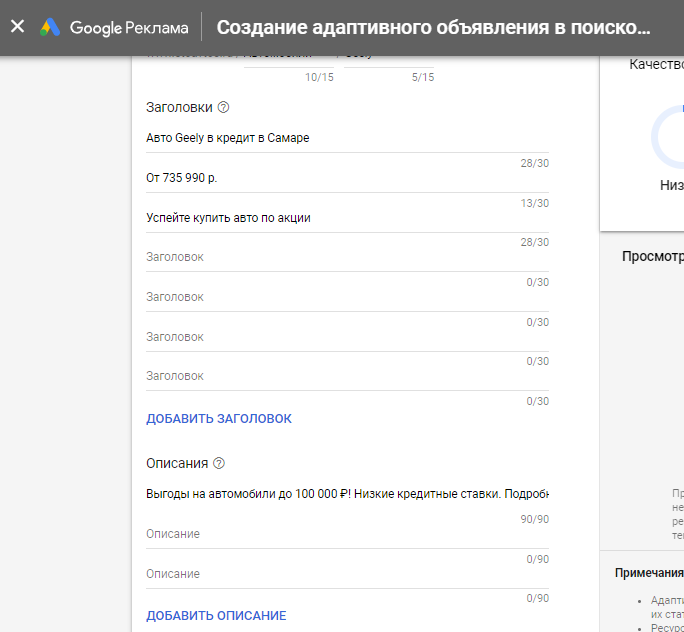Image resolution: width=684 pixels, height=632 pixels.
Task: Focus the fourth empty Заголовок field
Action: point(347,376)
